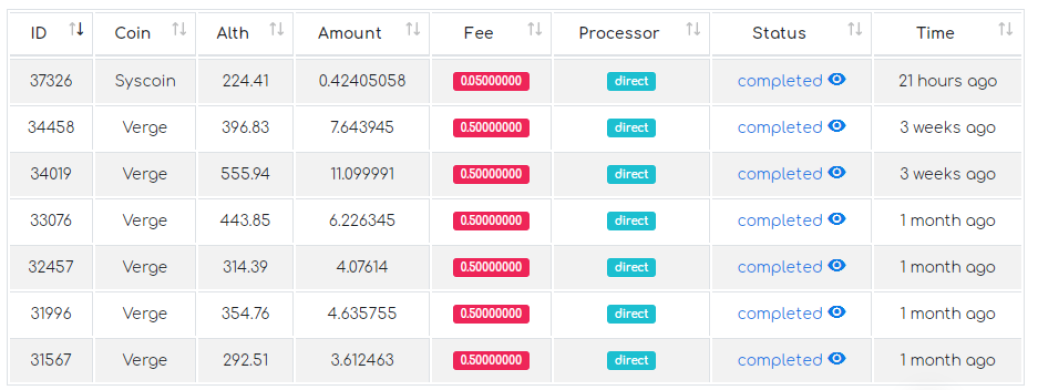Screen dimensions: 1038x390
Task: Click the fee badge in row 32457
Action: (491, 268)
